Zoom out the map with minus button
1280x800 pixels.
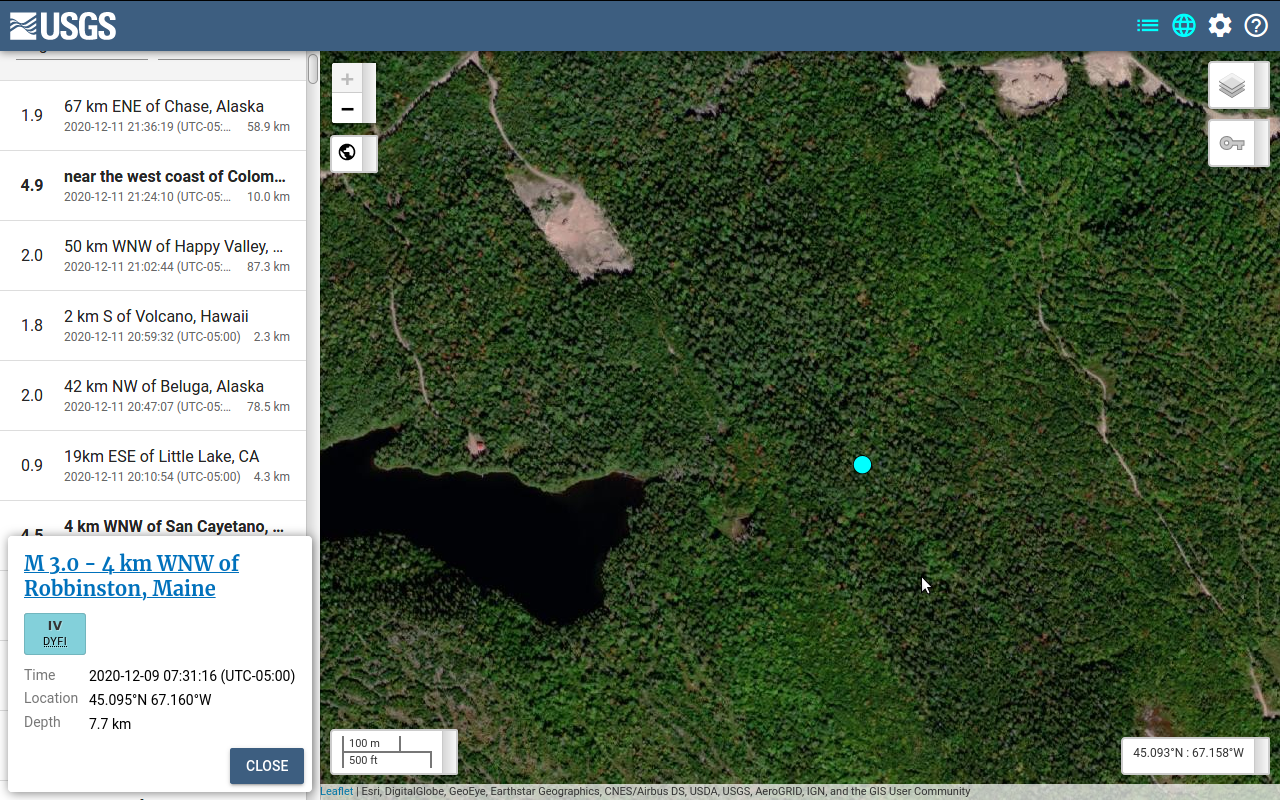(x=347, y=109)
